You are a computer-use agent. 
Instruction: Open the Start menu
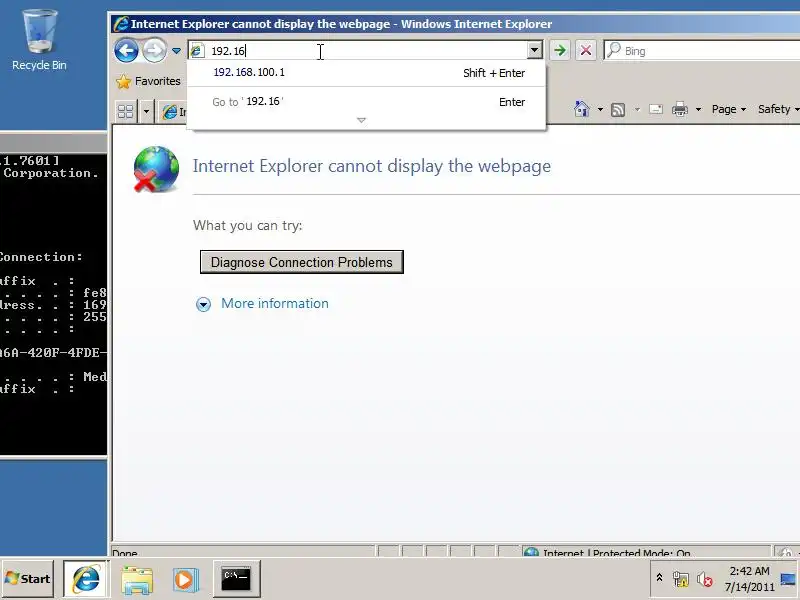(x=28, y=579)
